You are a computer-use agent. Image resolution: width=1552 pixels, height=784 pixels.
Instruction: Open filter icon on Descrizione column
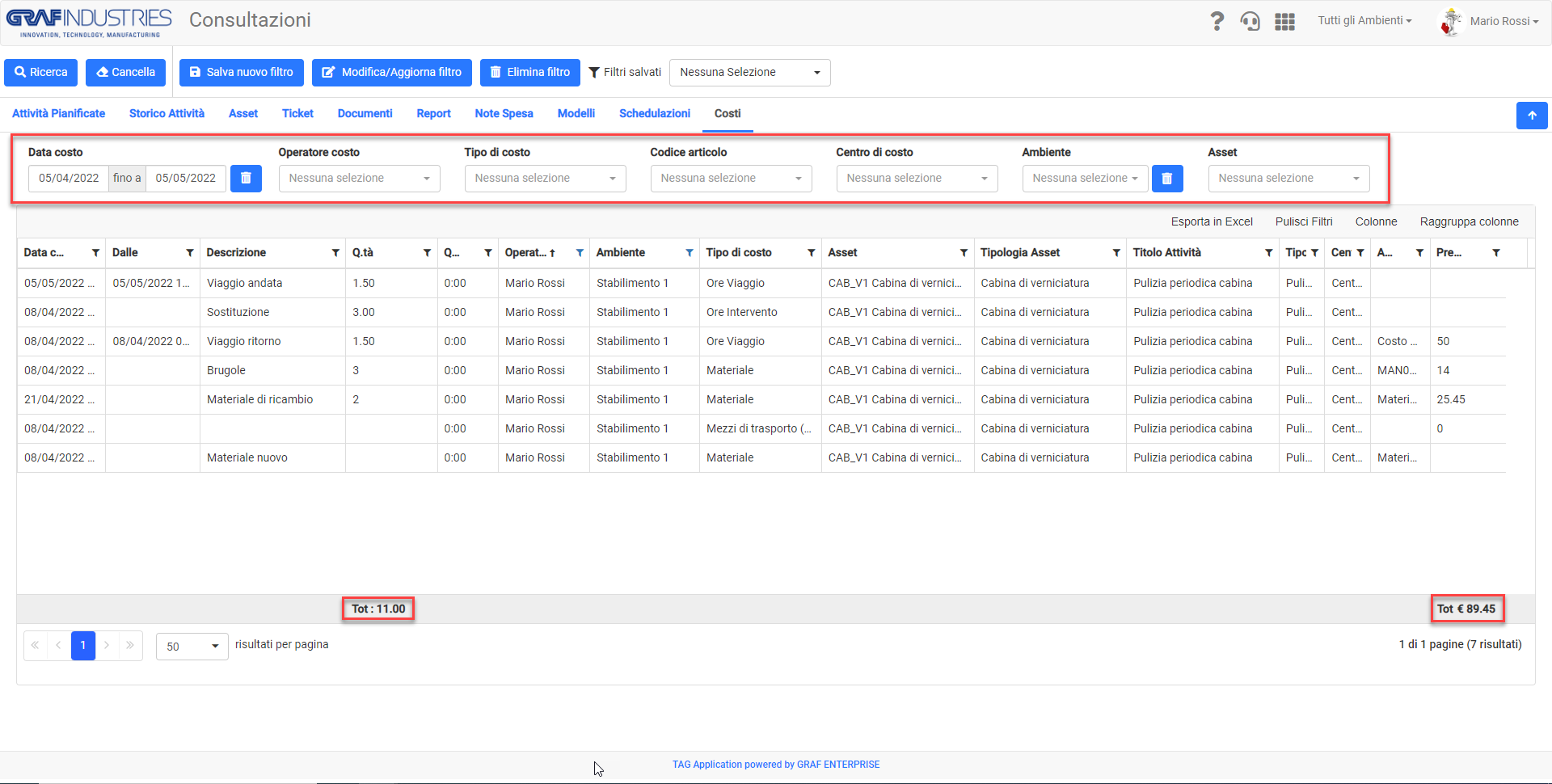[335, 253]
